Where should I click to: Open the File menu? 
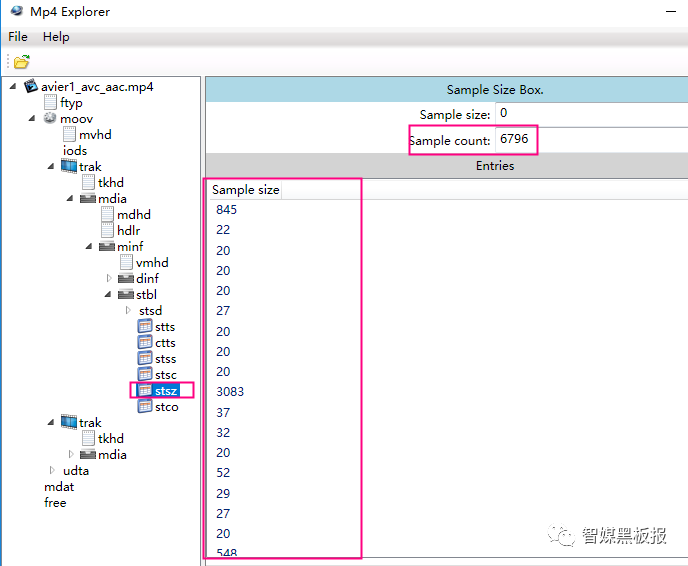coord(18,37)
